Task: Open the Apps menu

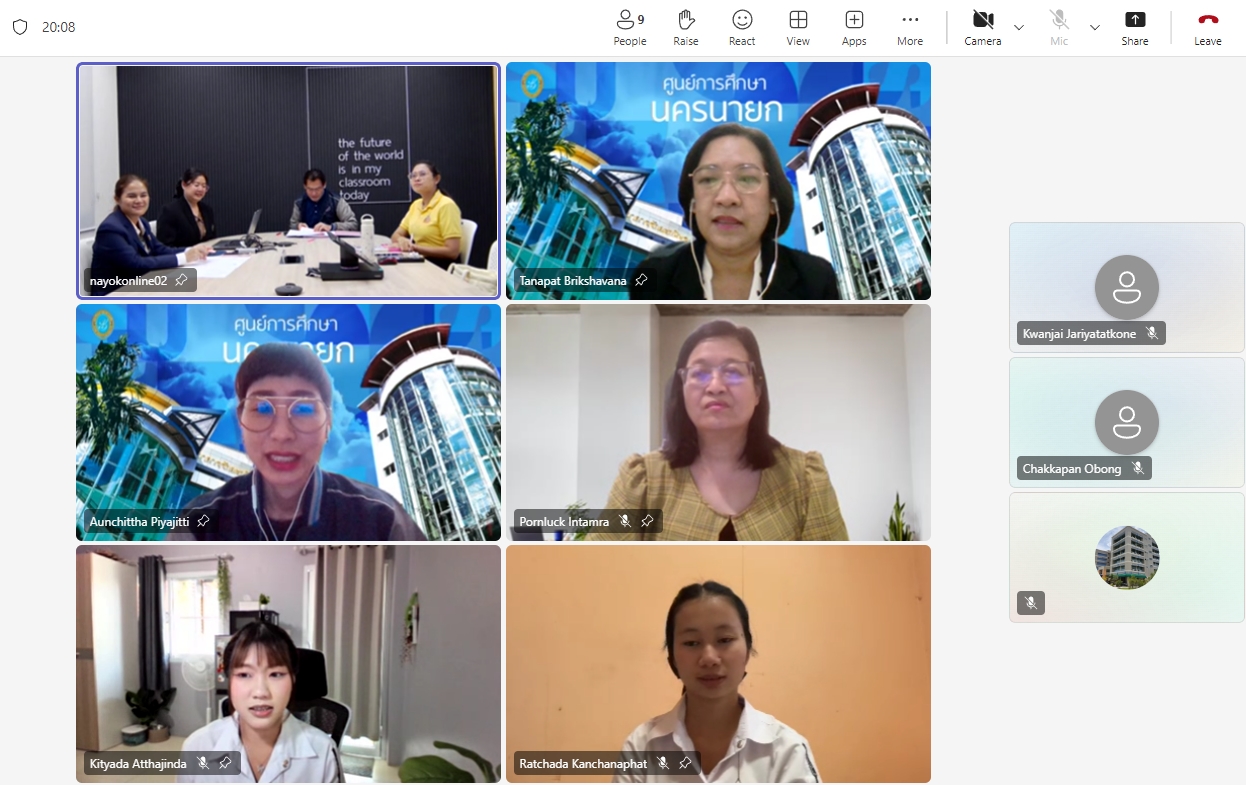Action: pos(854,27)
